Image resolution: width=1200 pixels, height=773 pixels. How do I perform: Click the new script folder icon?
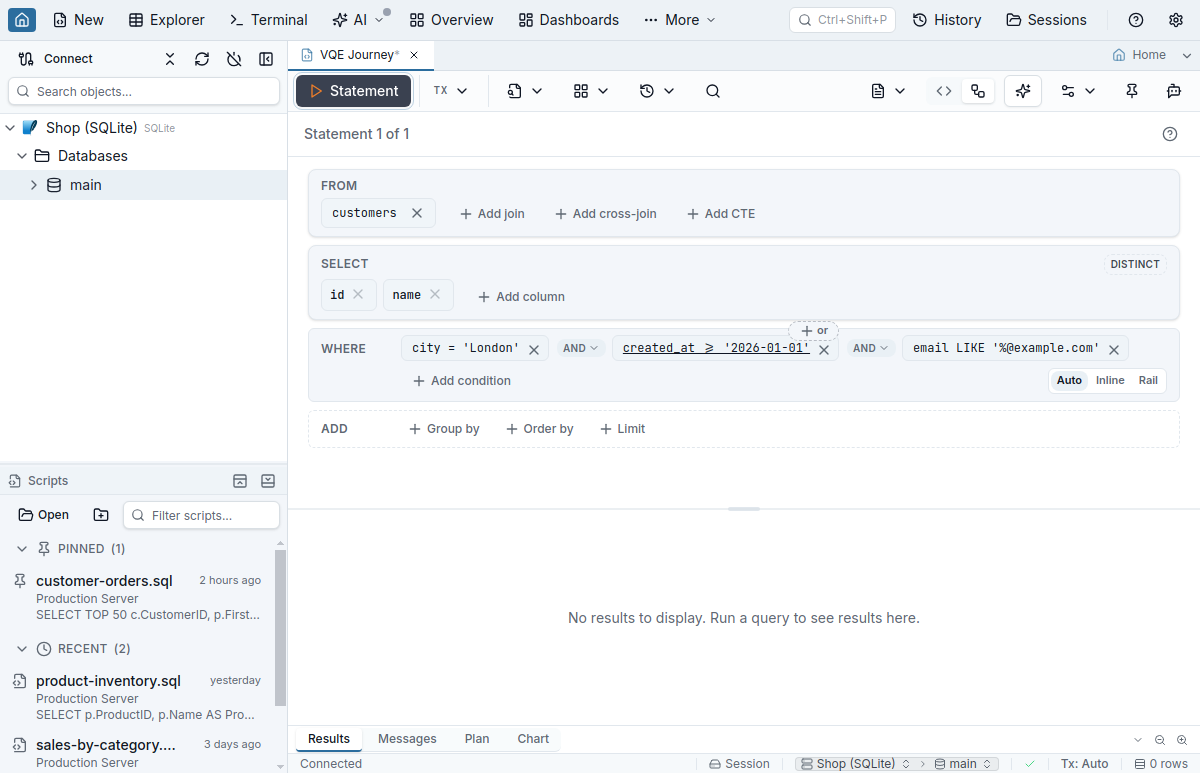click(101, 515)
